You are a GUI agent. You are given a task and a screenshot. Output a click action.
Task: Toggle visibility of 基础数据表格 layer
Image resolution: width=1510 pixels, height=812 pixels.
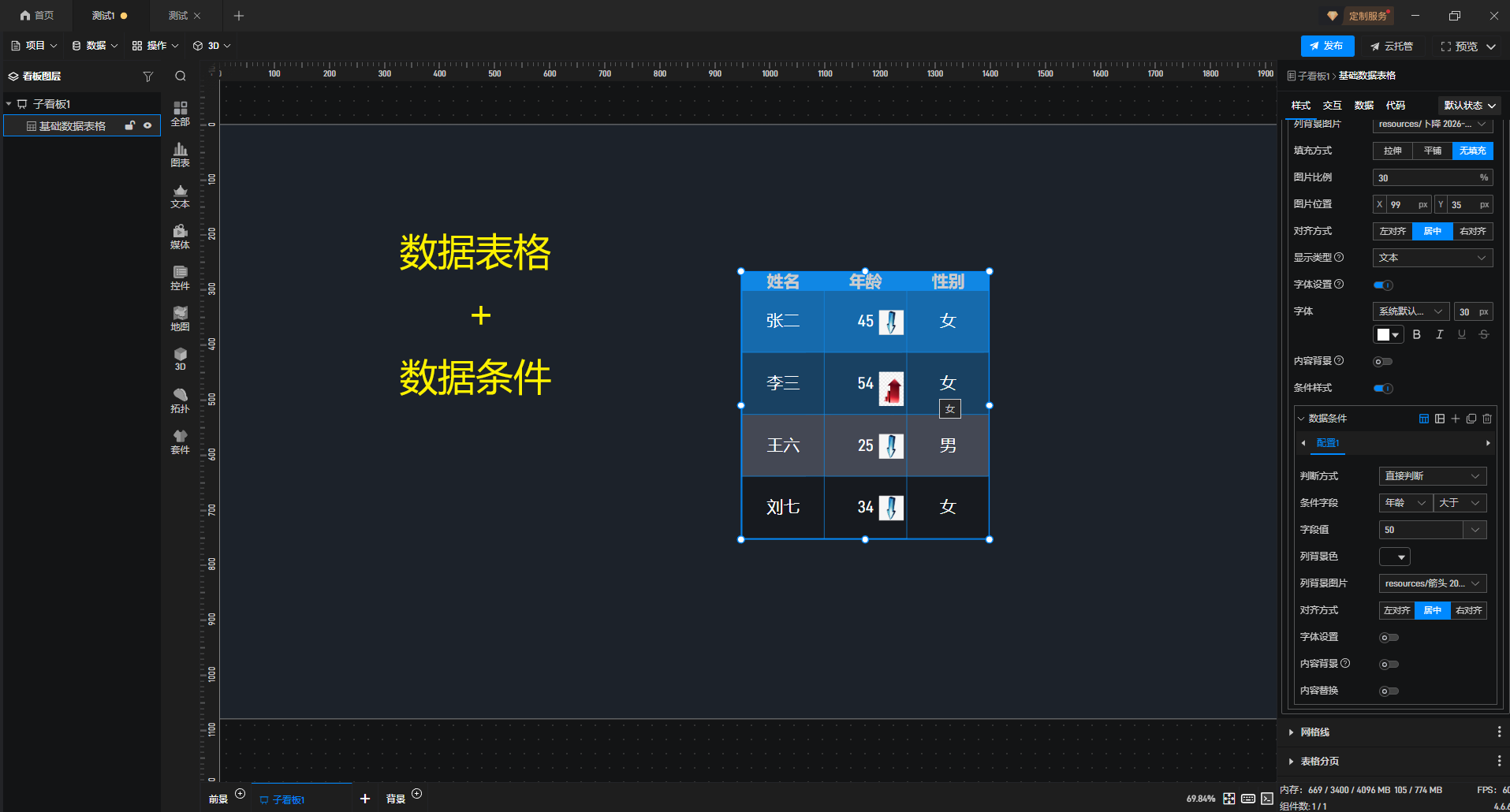coord(147,126)
